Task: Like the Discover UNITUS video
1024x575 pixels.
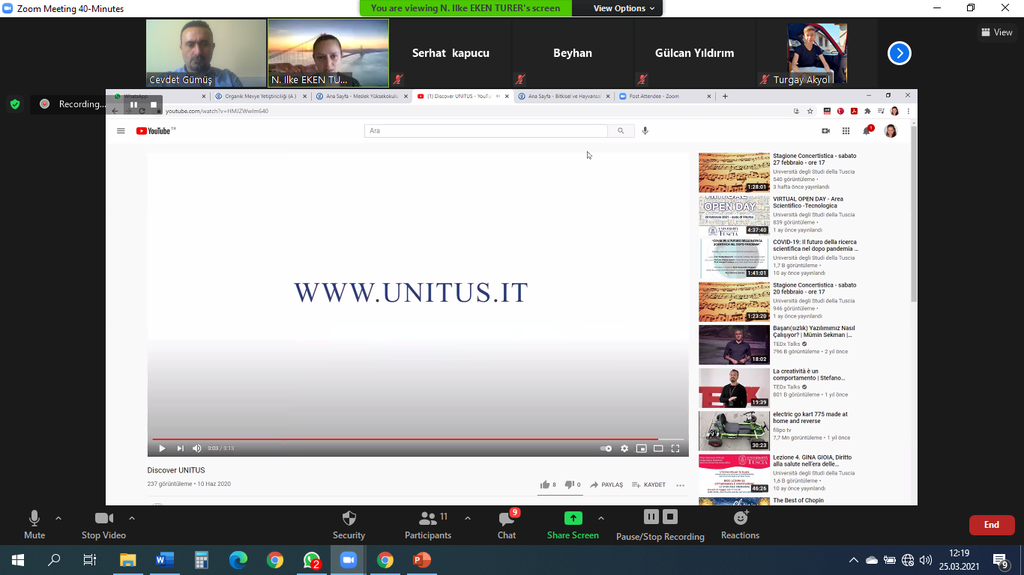Action: (548, 485)
